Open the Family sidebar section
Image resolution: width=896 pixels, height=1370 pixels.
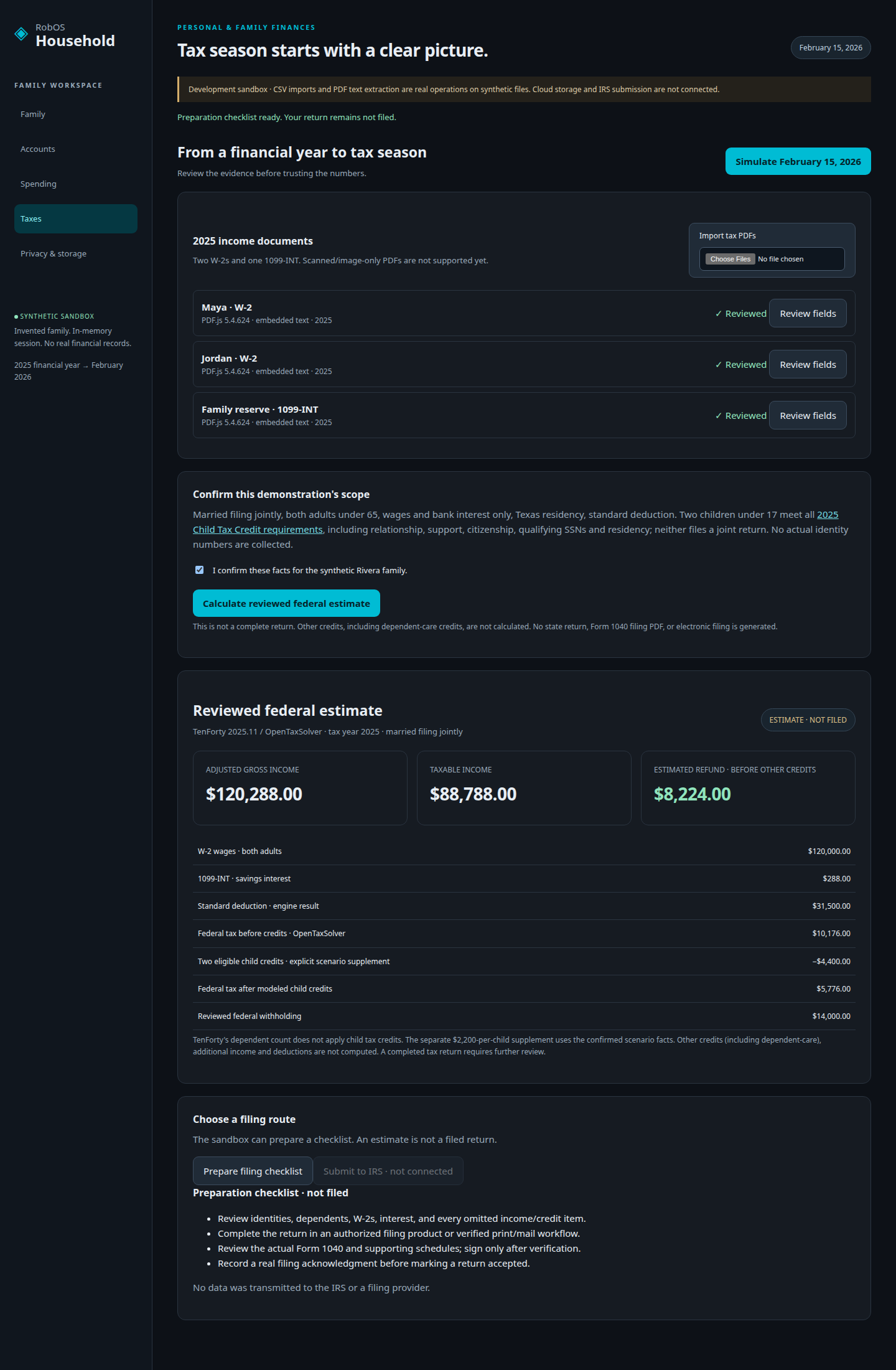76,115
